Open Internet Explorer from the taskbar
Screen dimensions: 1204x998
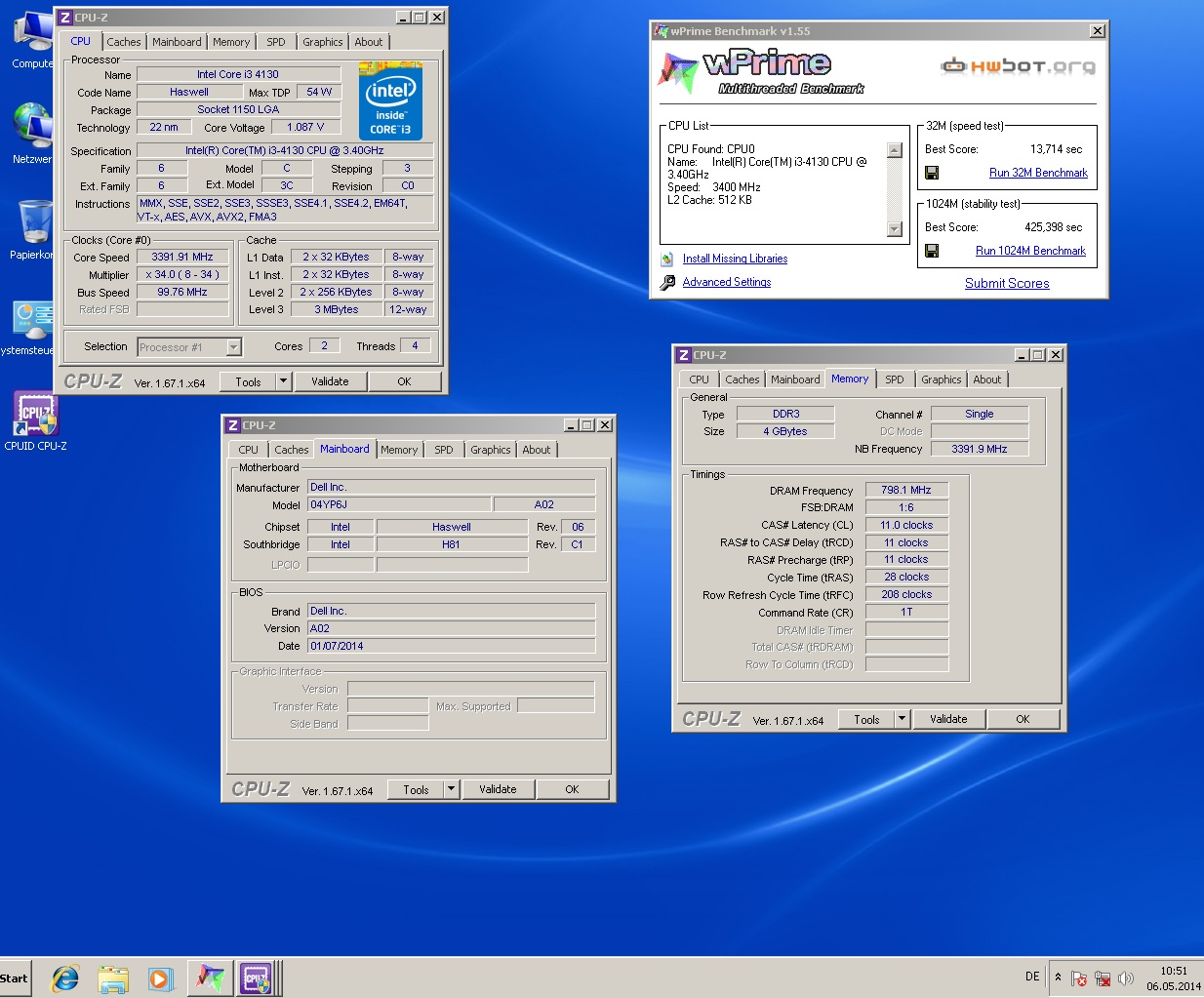[65, 978]
